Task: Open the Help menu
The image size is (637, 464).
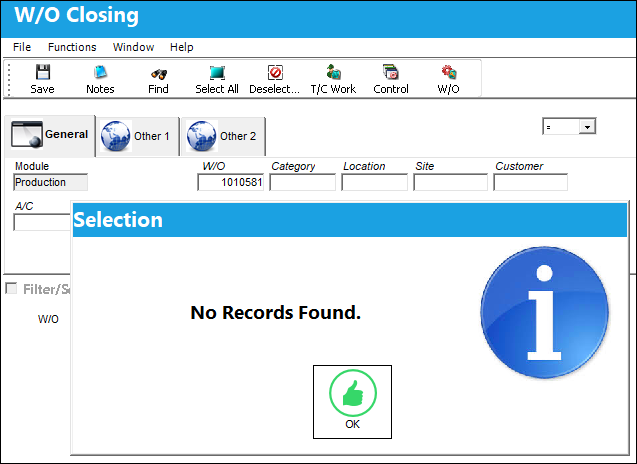Action: pos(181,47)
